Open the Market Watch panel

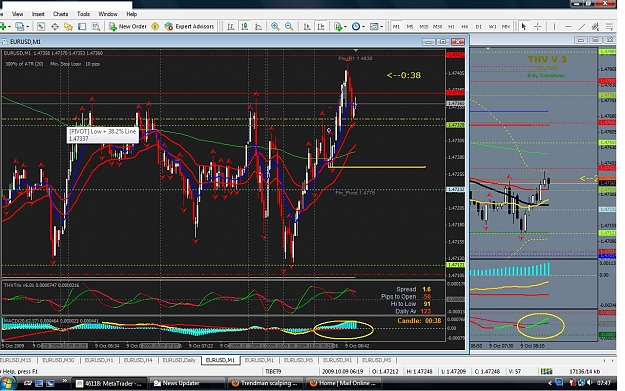(41, 27)
